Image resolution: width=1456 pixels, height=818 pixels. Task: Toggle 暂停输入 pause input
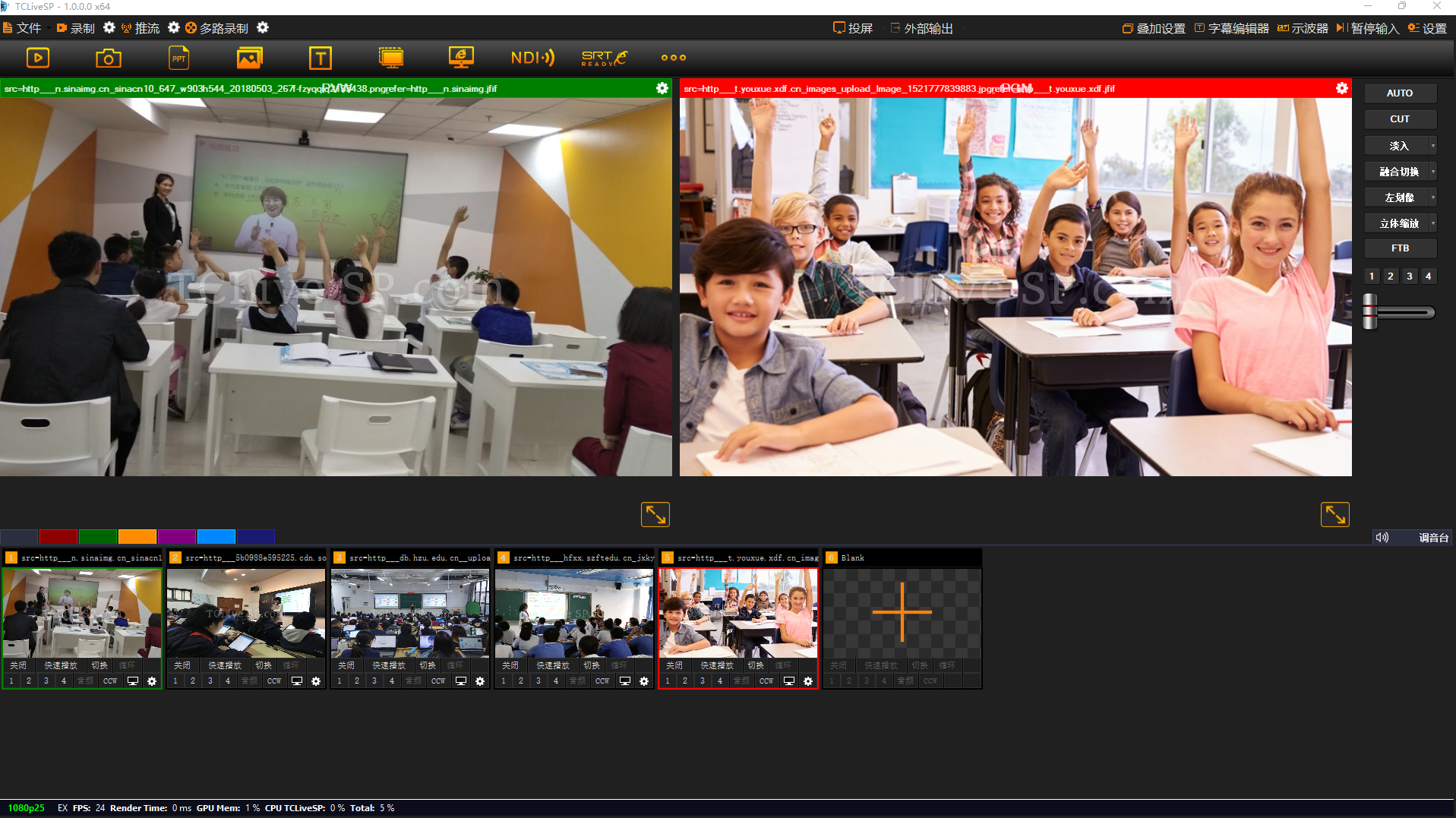coord(1368,28)
